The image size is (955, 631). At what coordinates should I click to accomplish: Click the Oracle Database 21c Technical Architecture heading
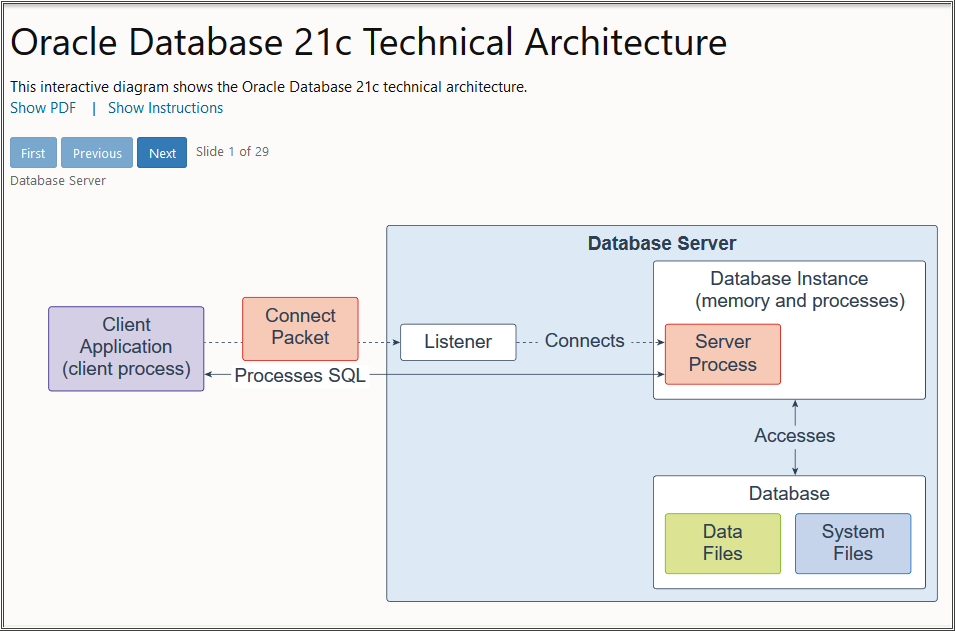369,43
